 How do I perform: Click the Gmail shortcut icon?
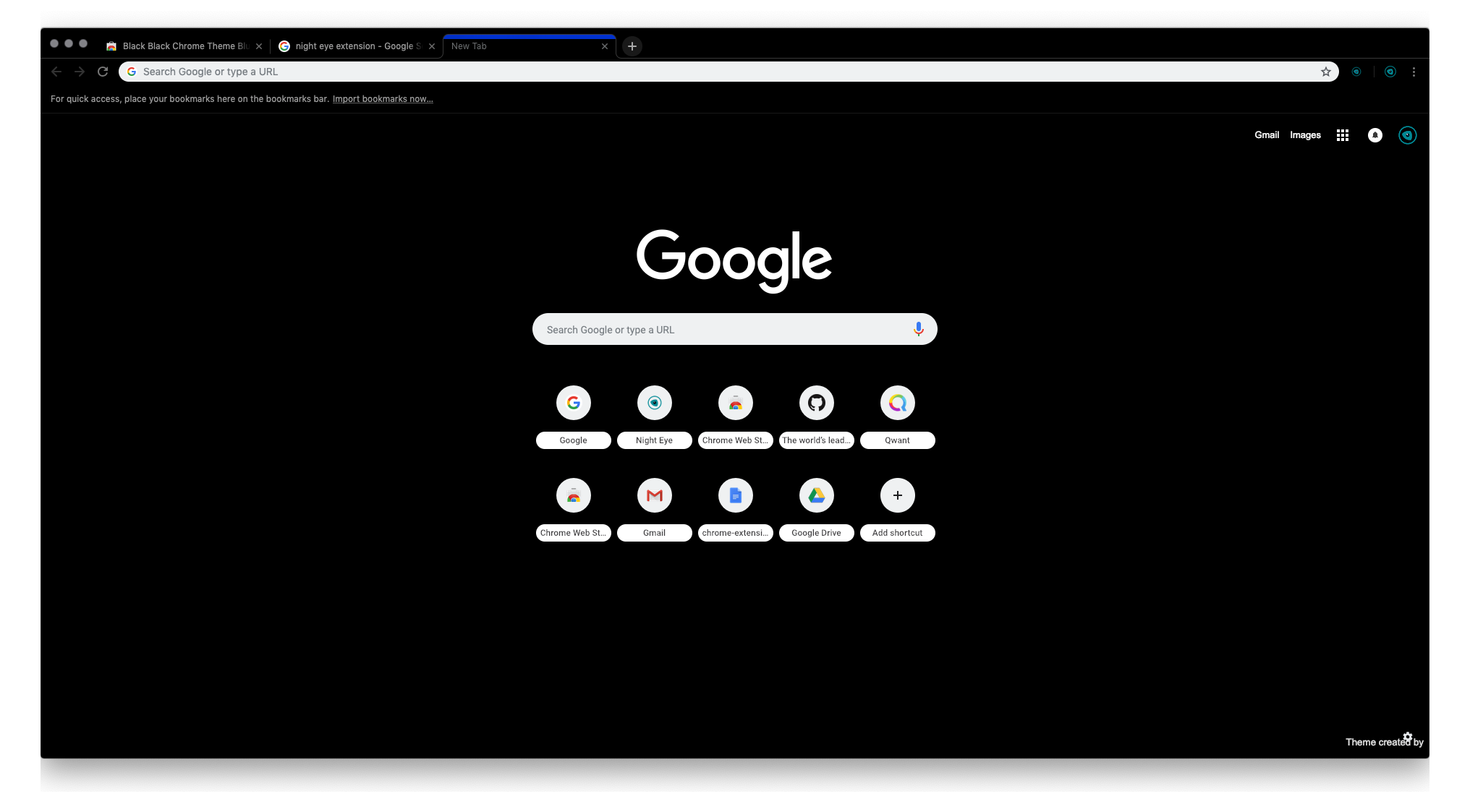654,495
